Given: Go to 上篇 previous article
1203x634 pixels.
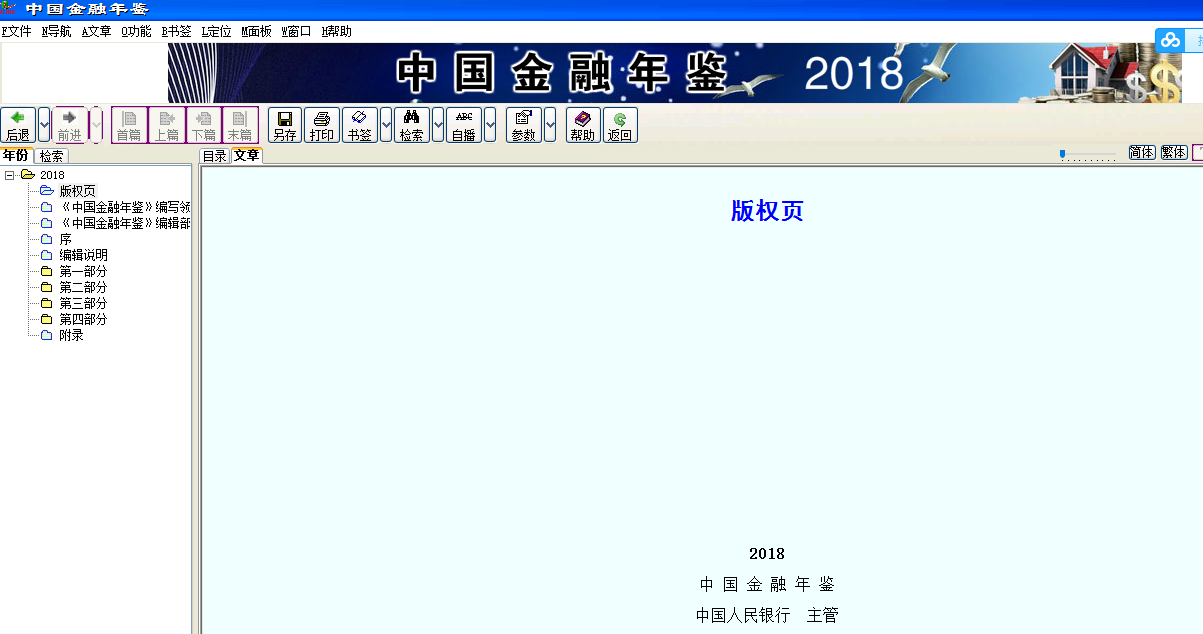Looking at the screenshot, I should 166,125.
